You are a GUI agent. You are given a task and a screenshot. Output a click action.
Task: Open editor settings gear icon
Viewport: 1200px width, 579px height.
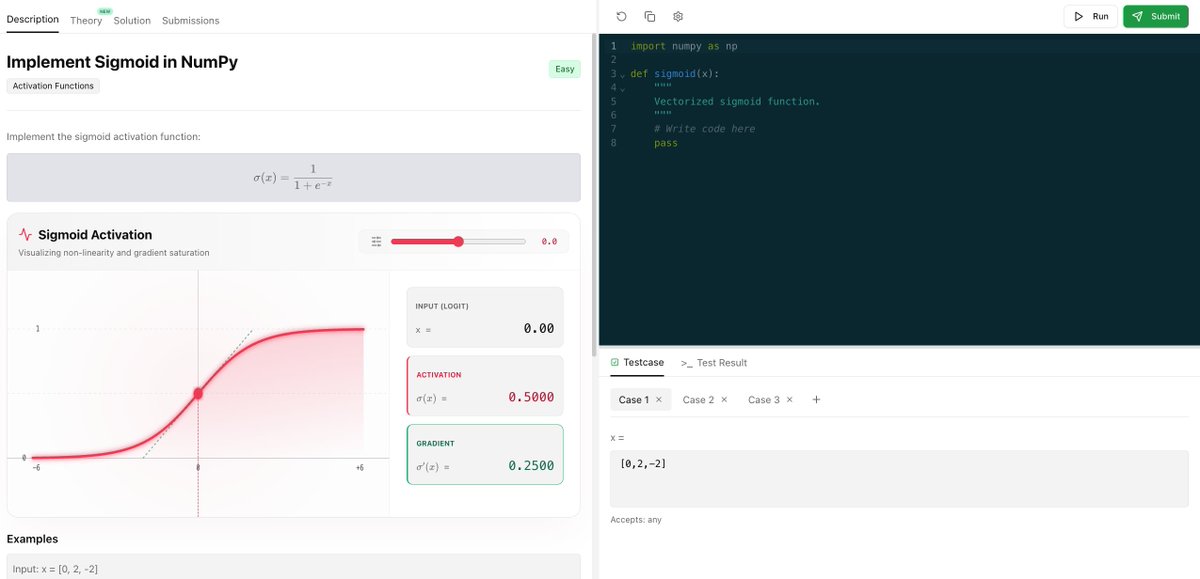(x=677, y=16)
